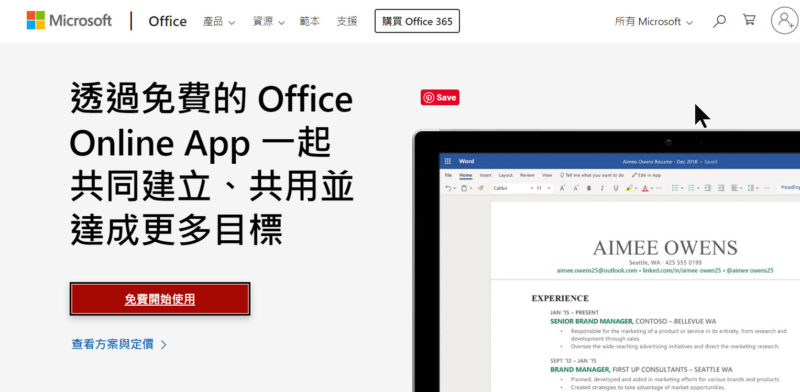
Task: Click the Paste clipboard icon in Word preview
Action: 464,188
